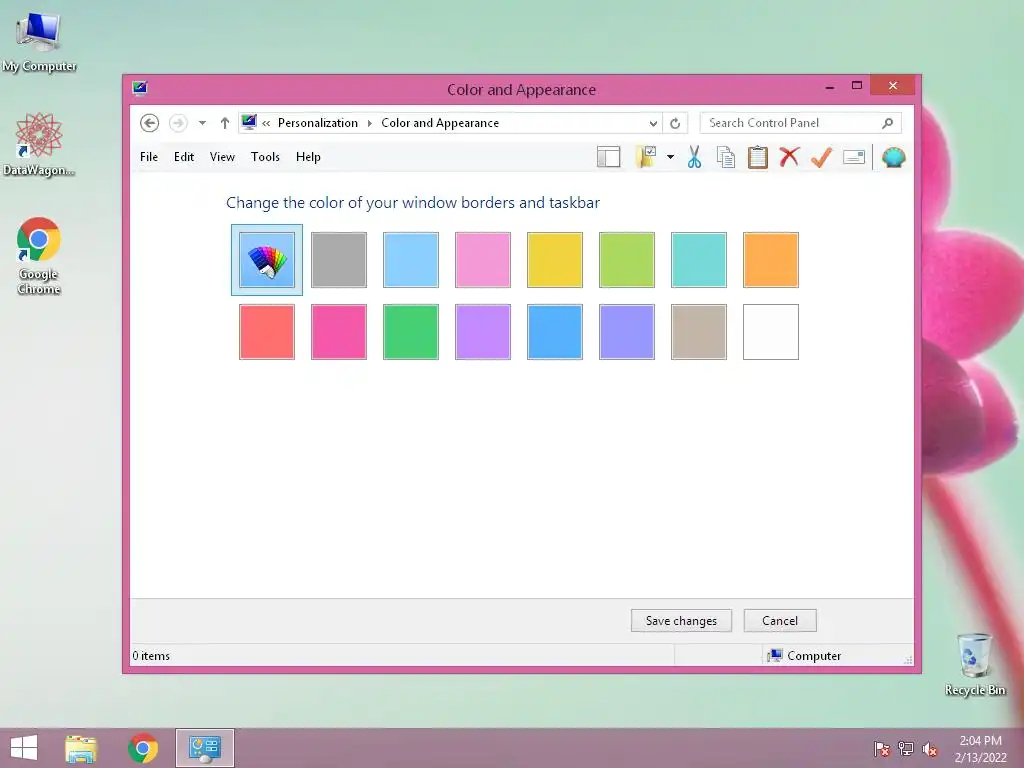Select the Google Chrome desktop shortcut
1024x768 pixels.
pos(39,255)
